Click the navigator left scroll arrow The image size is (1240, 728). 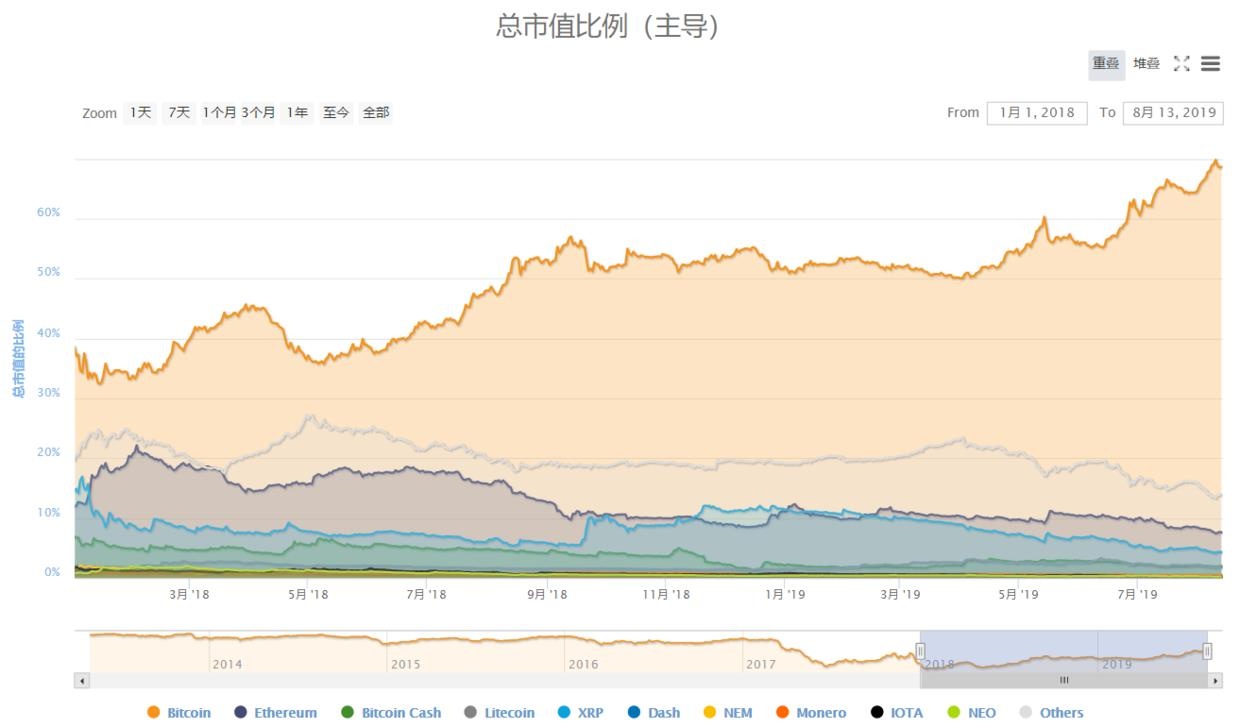pyautogui.click(x=82, y=681)
